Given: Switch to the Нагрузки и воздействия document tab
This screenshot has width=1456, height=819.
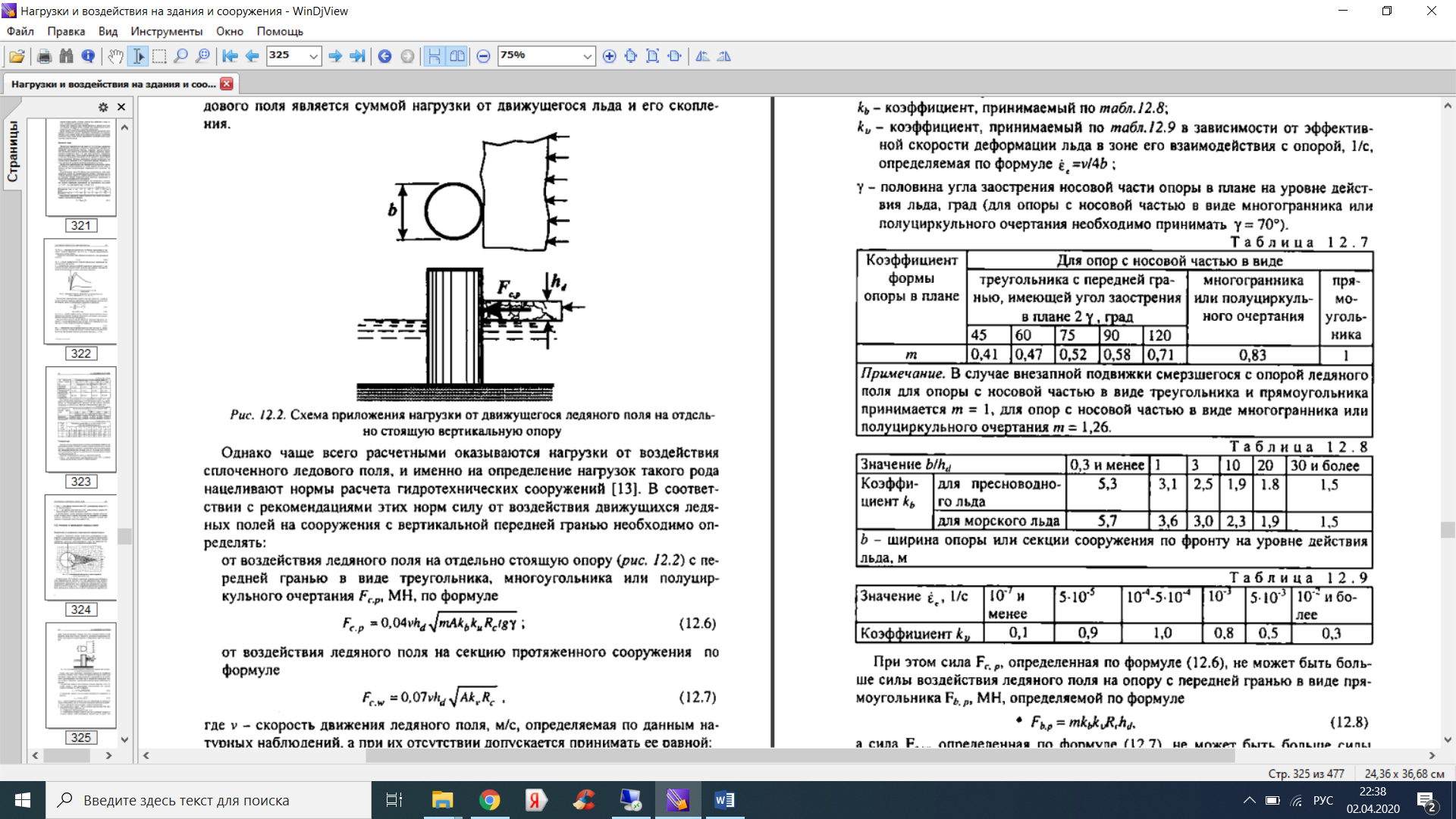Looking at the screenshot, I should click(x=114, y=83).
